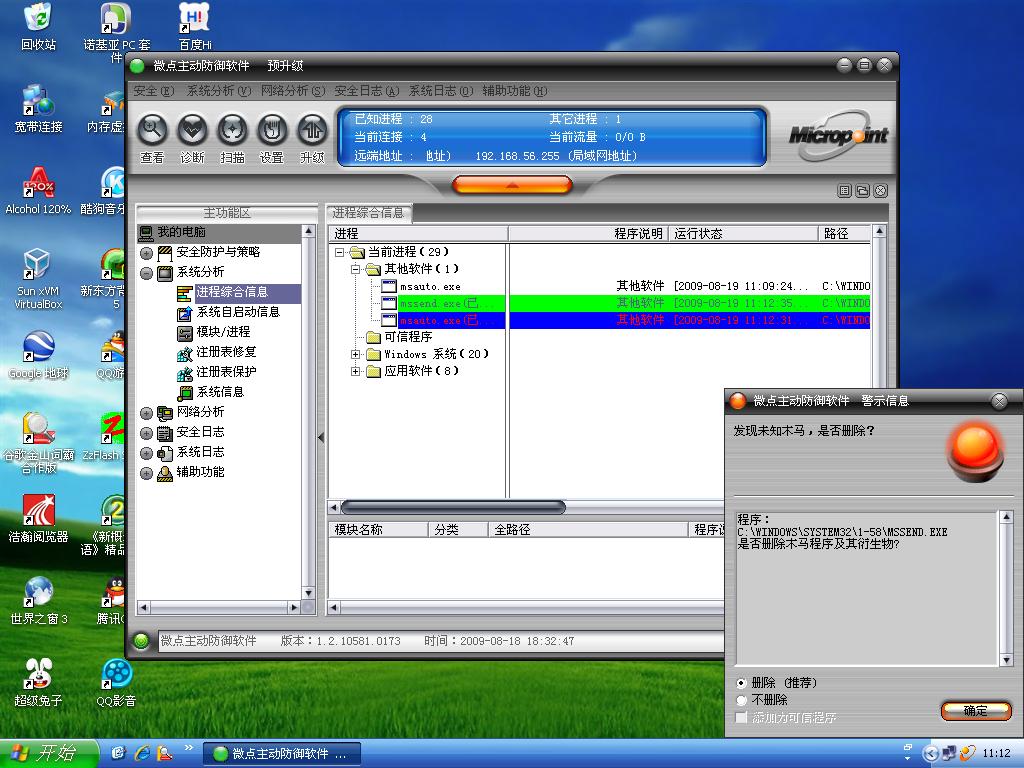Collapse 系统分析 tree node
This screenshot has width=1024, height=768.
pos(146,273)
